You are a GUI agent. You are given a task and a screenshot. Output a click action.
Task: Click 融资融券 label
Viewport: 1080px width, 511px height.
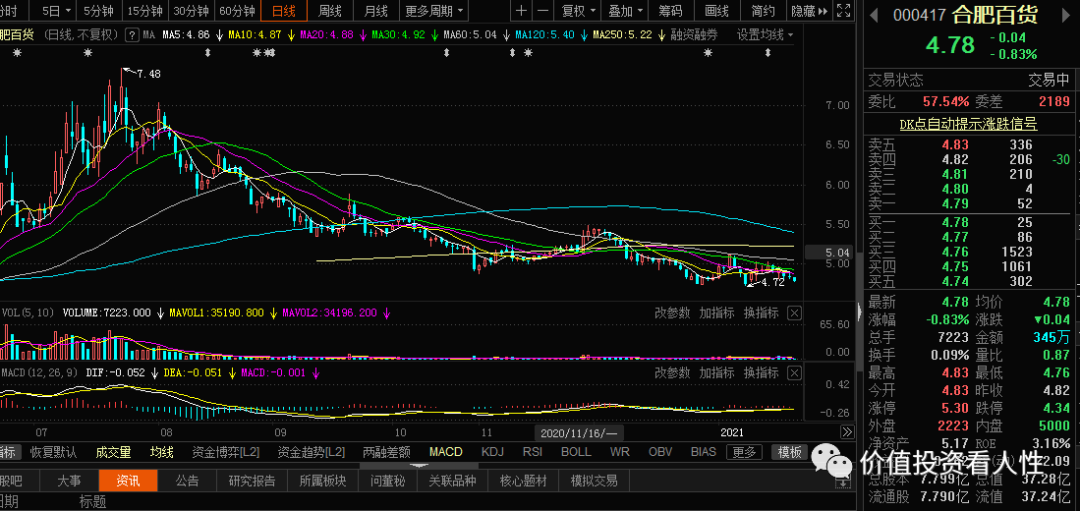pos(694,34)
